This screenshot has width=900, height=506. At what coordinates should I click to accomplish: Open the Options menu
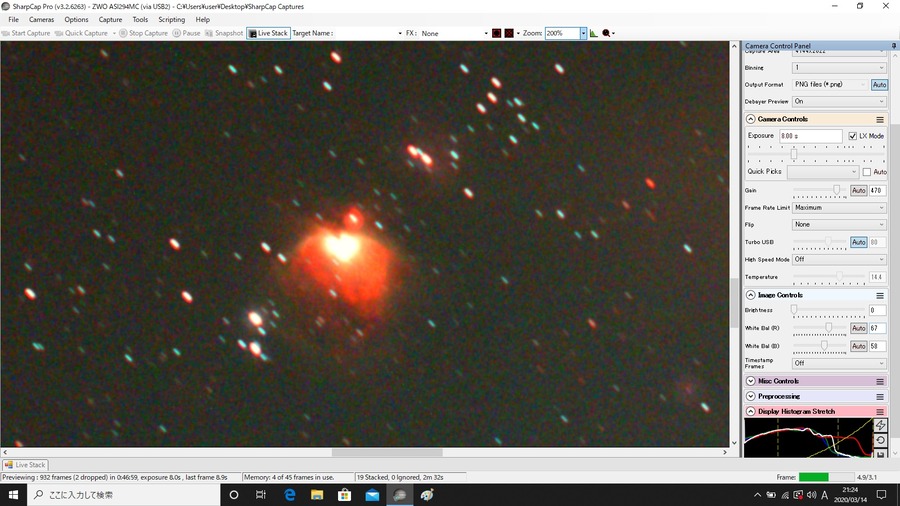76,20
